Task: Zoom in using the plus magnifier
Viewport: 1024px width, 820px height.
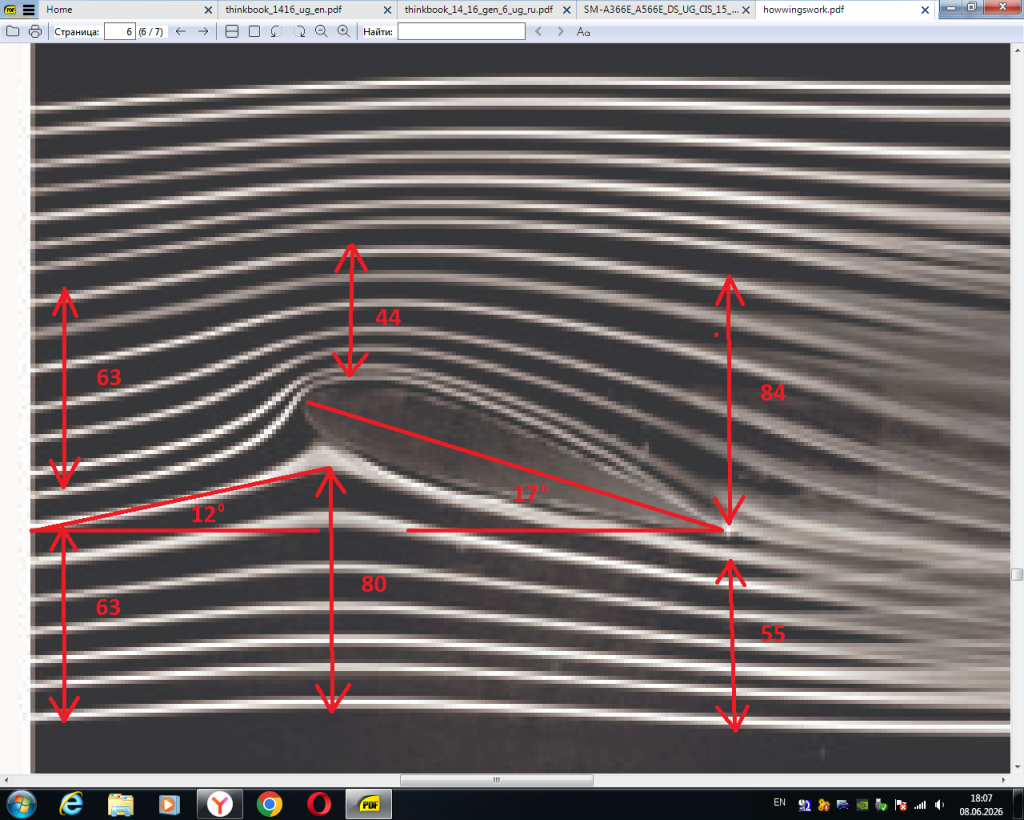Action: 344,31
